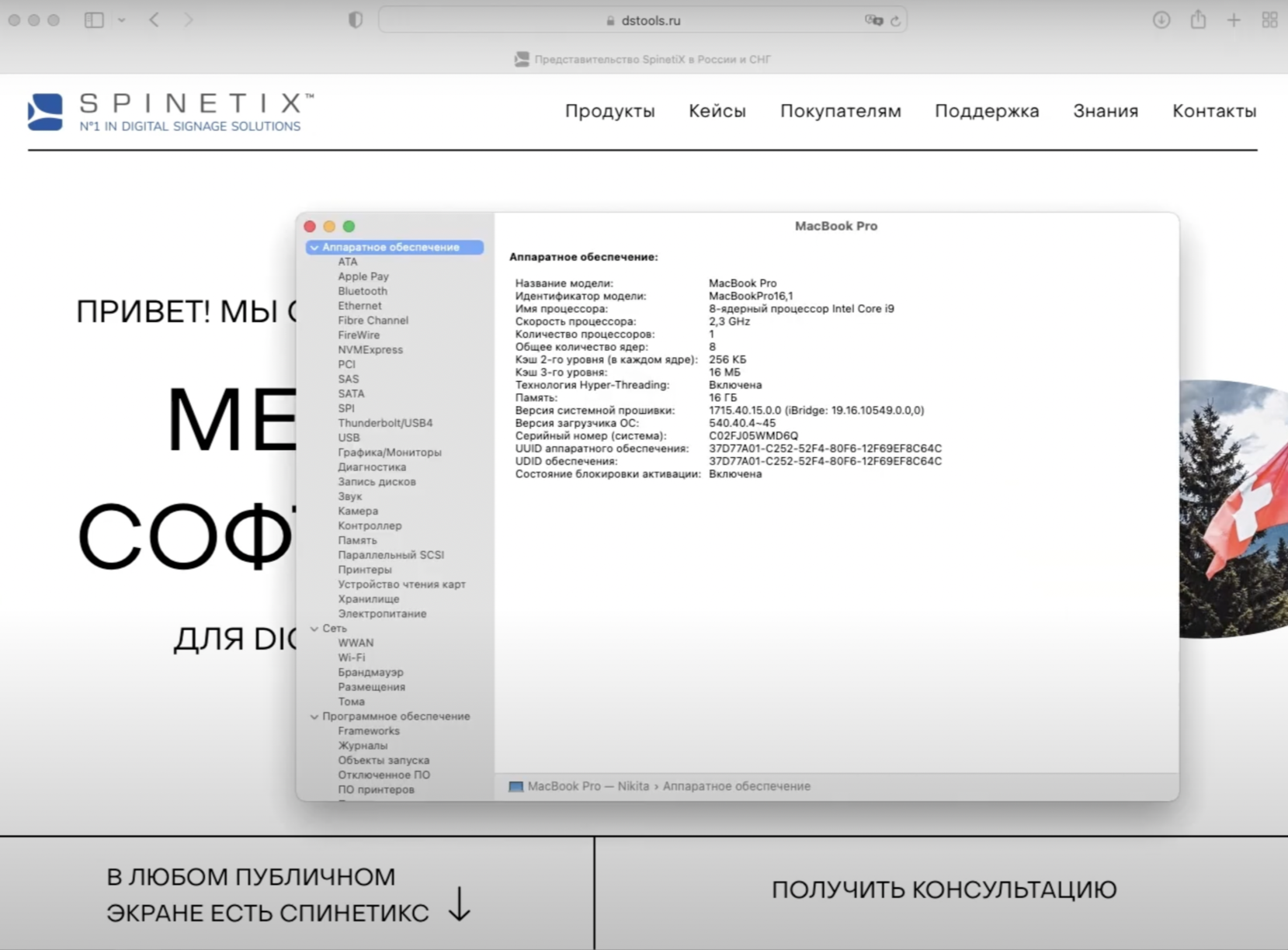Click the down arrow next to СПИНЕТИКС
The image size is (1288, 950).
point(460,904)
